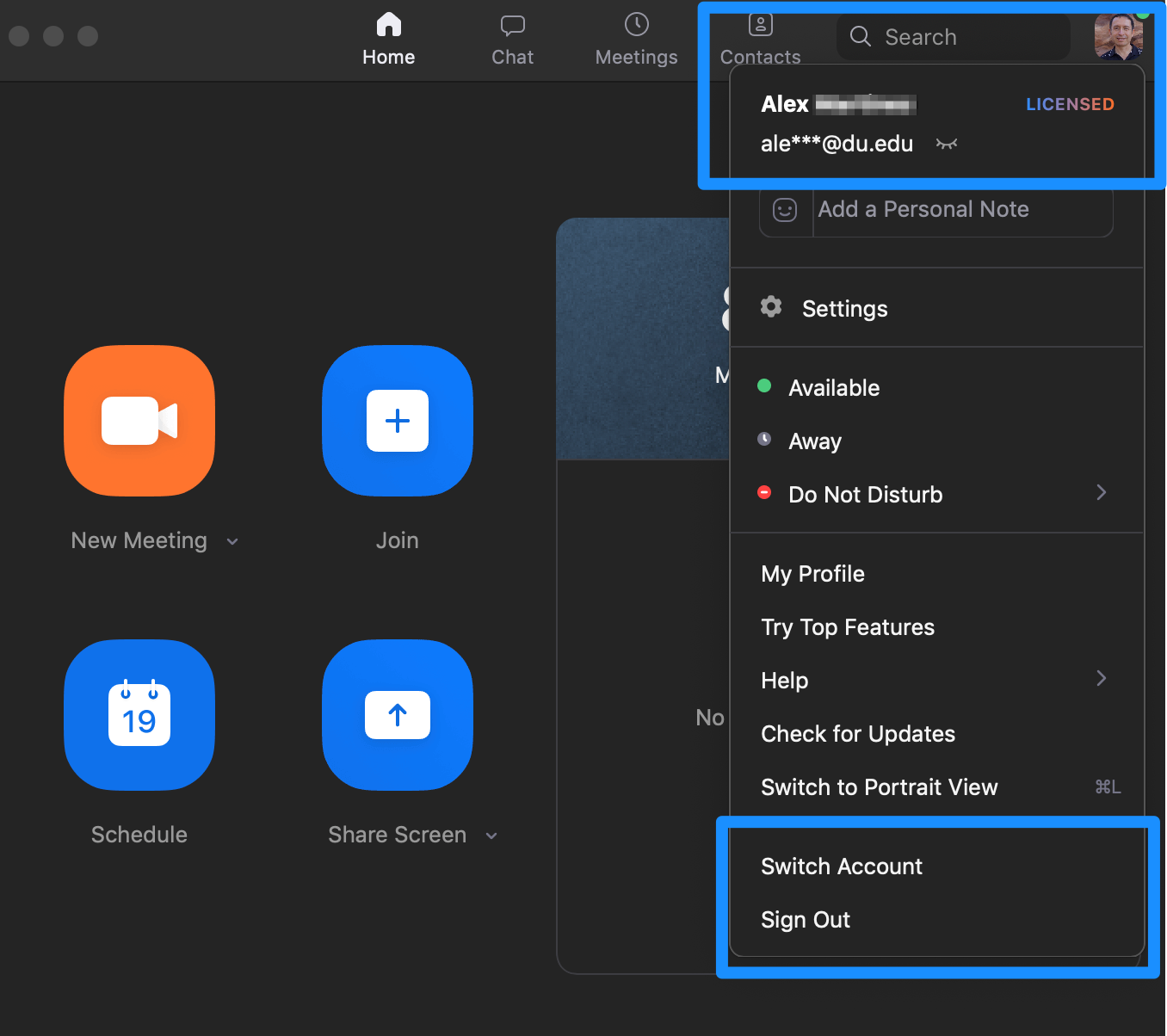1167x1036 pixels.
Task: Open the profile avatar picture
Action: 1119,36
